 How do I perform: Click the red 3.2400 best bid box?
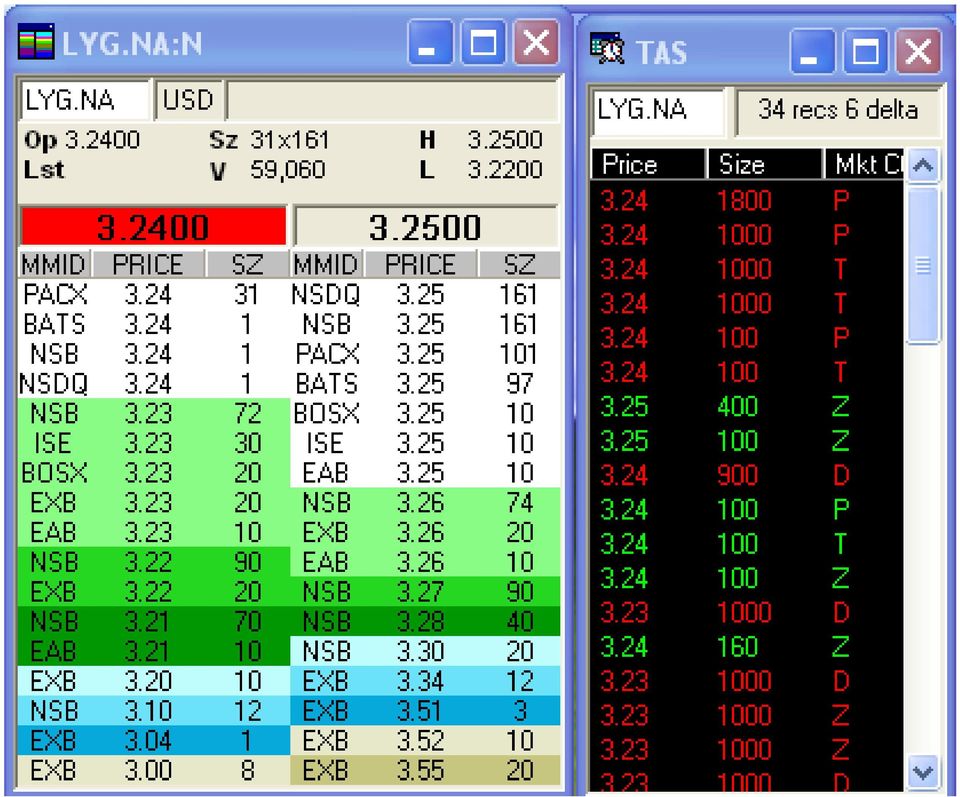153,227
